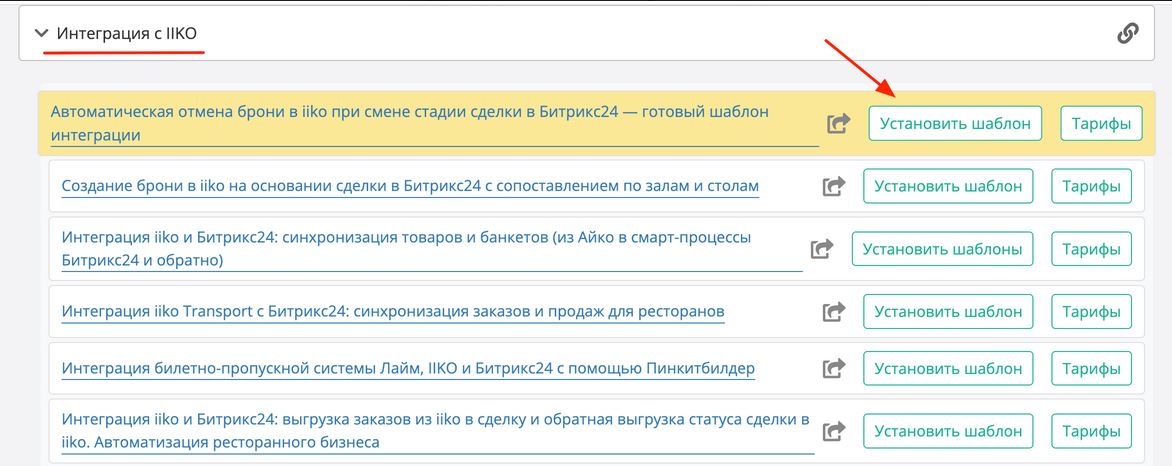Install template for automatic iiko booking cancellation

954,123
